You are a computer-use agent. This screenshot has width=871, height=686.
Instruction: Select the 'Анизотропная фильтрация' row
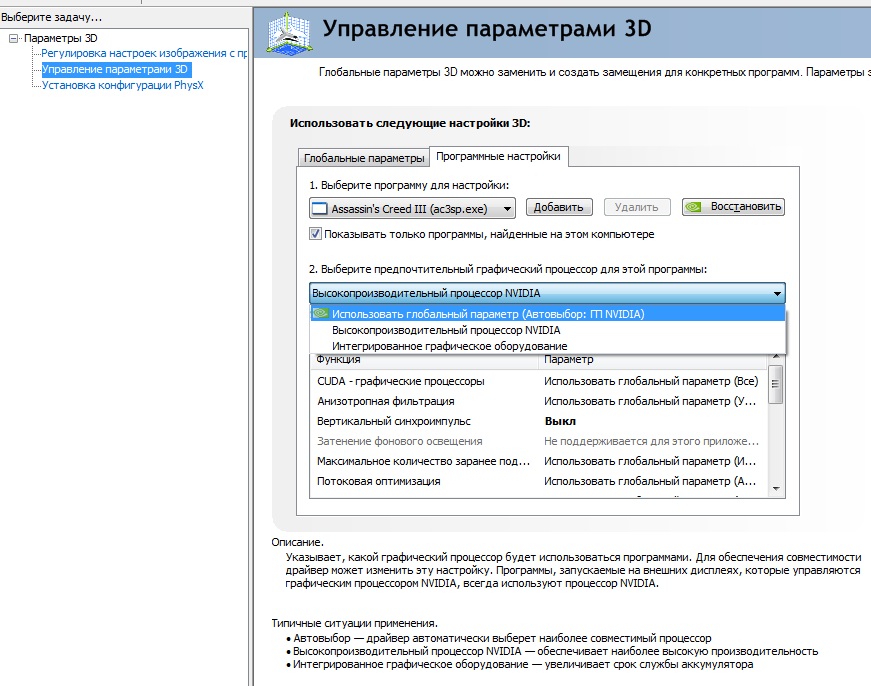[x=539, y=402]
